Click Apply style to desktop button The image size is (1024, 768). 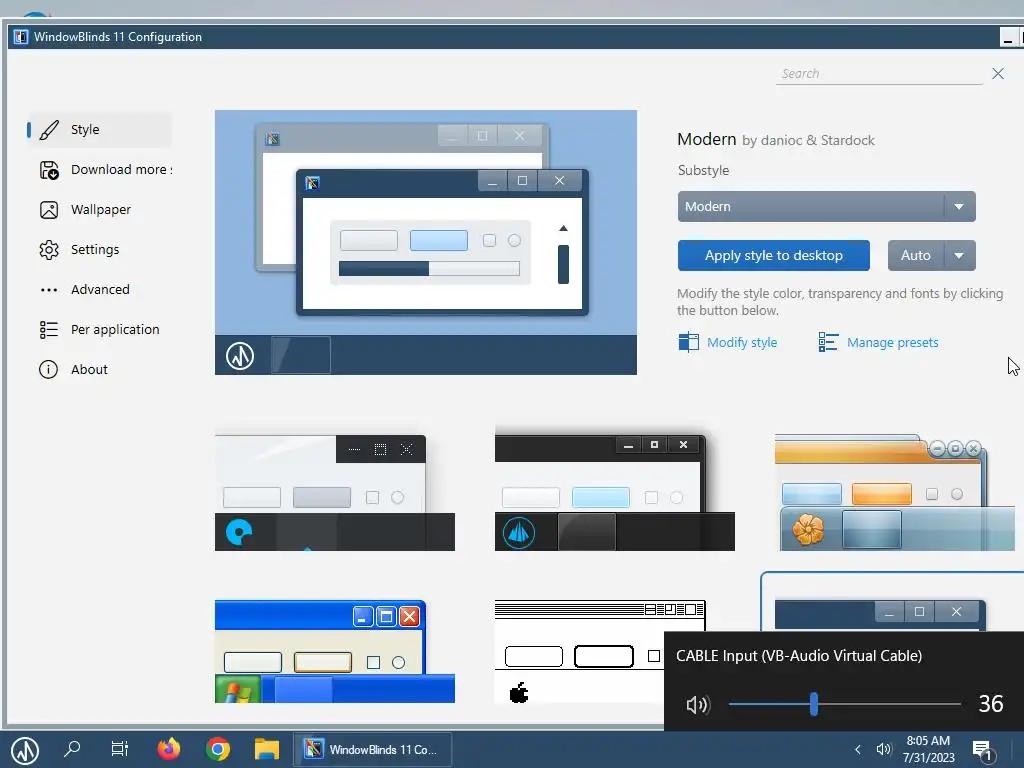[x=773, y=255]
